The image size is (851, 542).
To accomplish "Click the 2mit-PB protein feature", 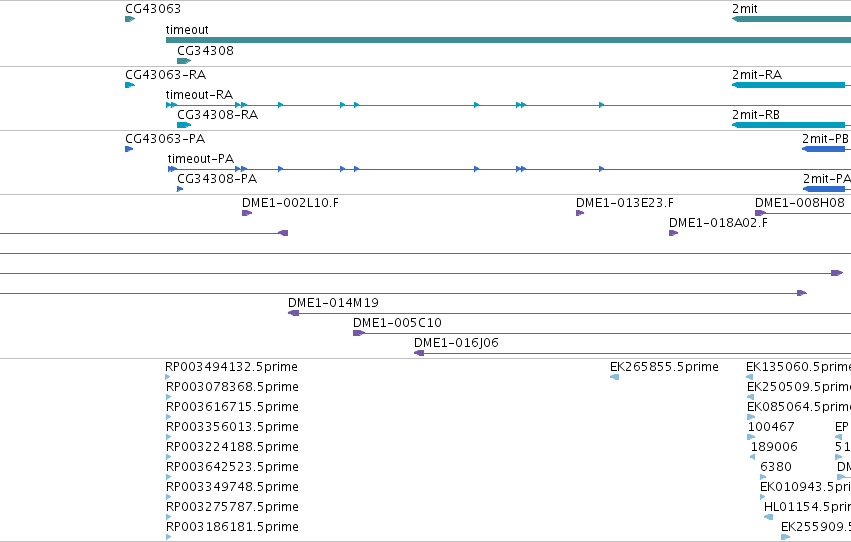I will click(826, 149).
